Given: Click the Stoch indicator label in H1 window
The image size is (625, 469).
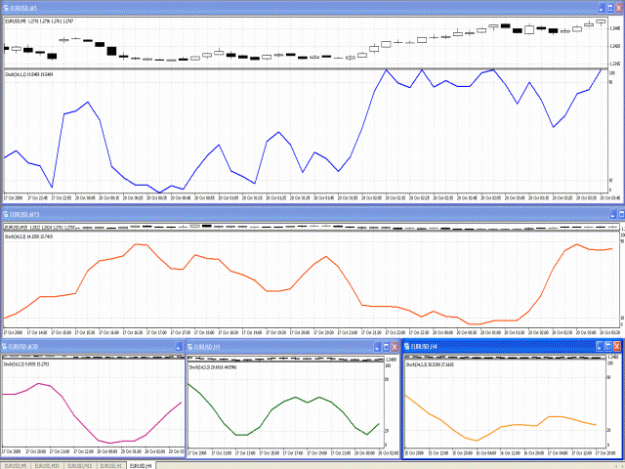Looking at the screenshot, I should 213,367.
